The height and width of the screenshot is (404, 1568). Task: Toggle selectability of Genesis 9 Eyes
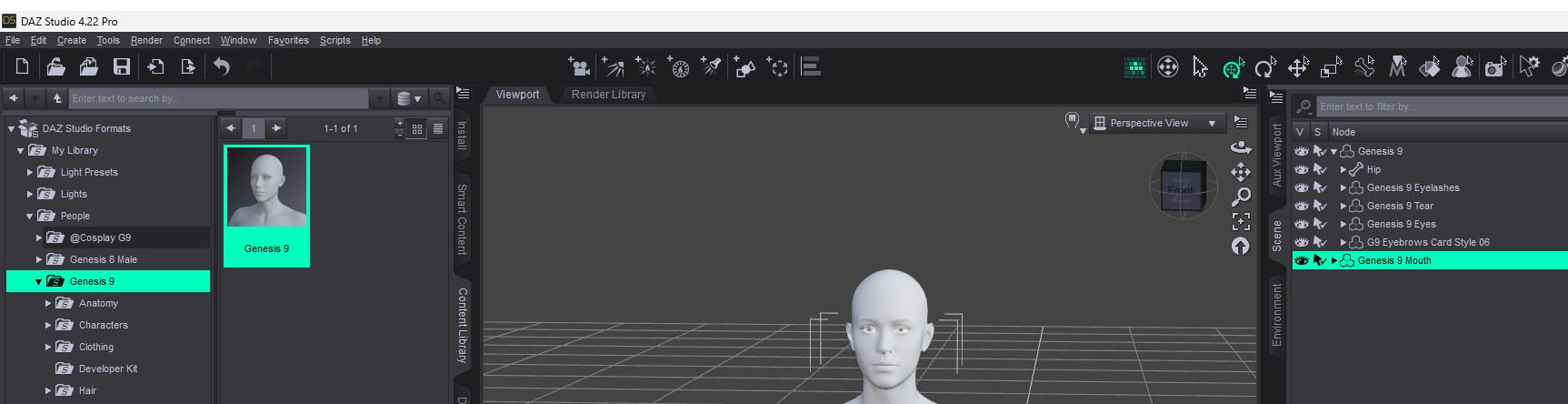[x=1320, y=224]
